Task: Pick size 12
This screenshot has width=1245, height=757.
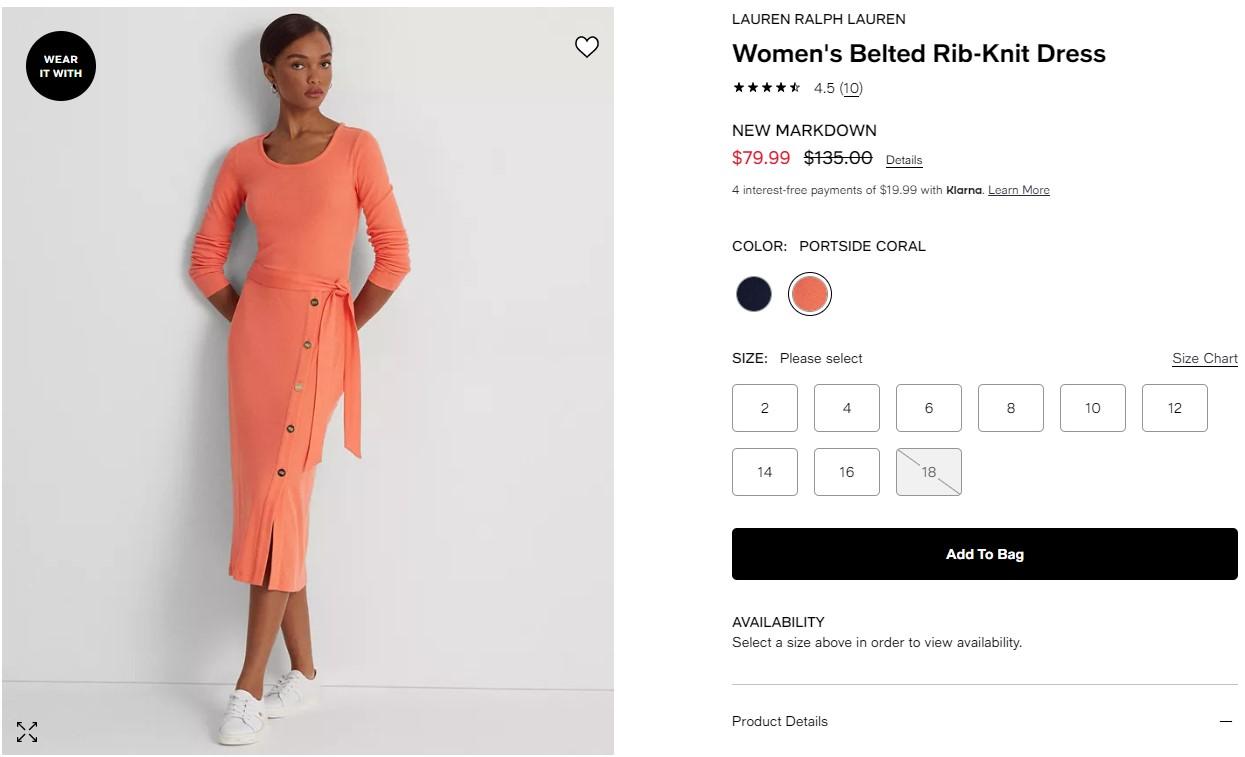Action: coord(1175,408)
